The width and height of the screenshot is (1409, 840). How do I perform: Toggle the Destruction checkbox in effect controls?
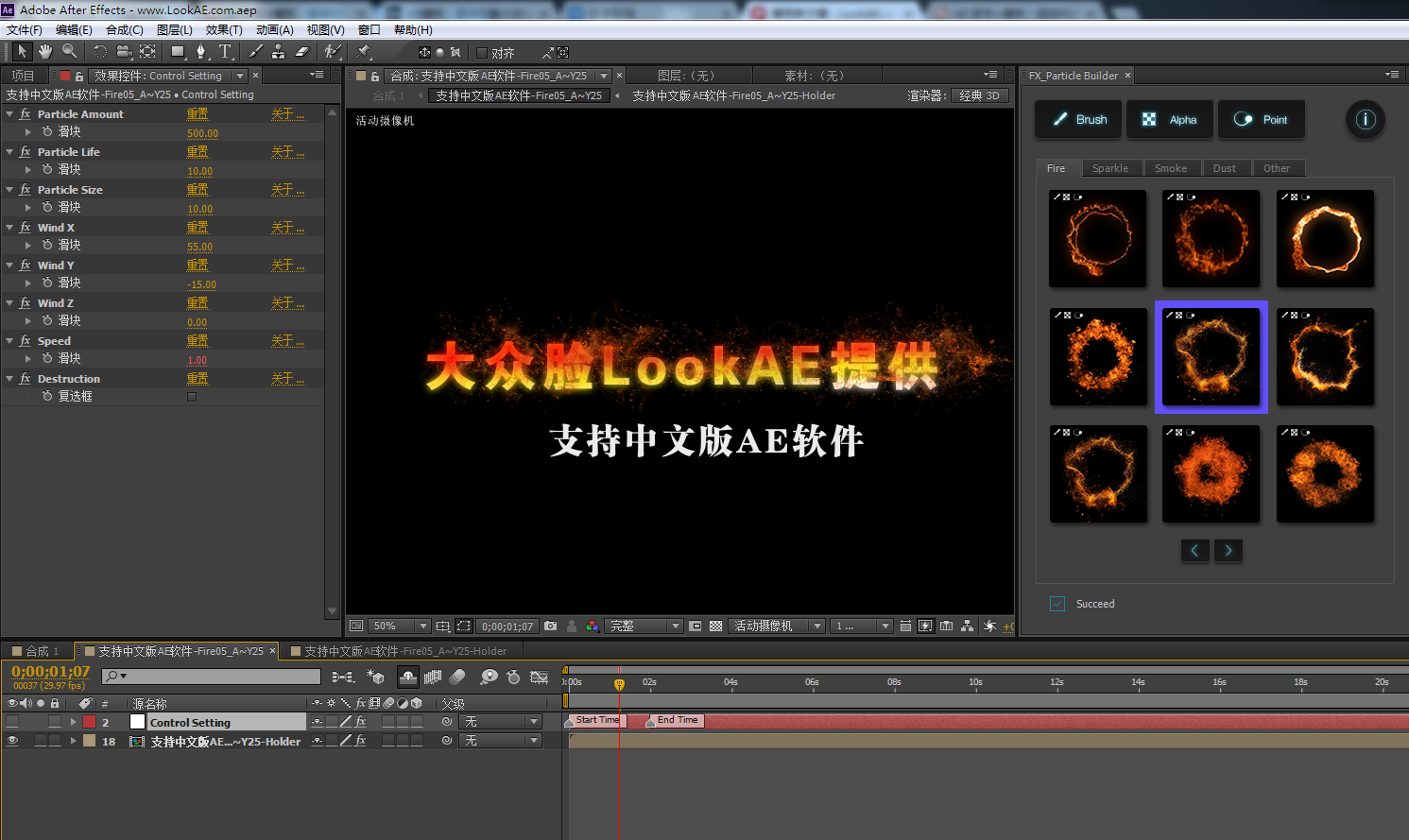click(192, 396)
